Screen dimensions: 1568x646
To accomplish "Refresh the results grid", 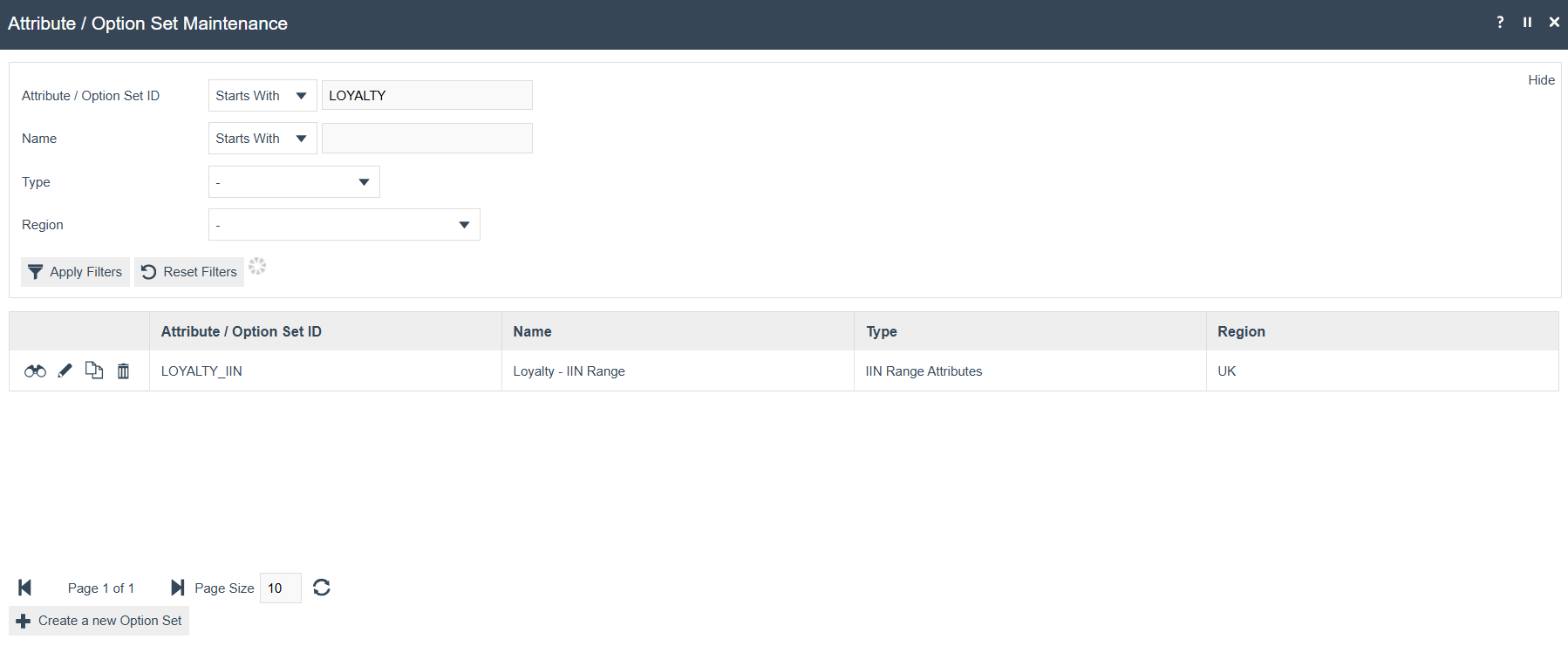I will pos(322,588).
